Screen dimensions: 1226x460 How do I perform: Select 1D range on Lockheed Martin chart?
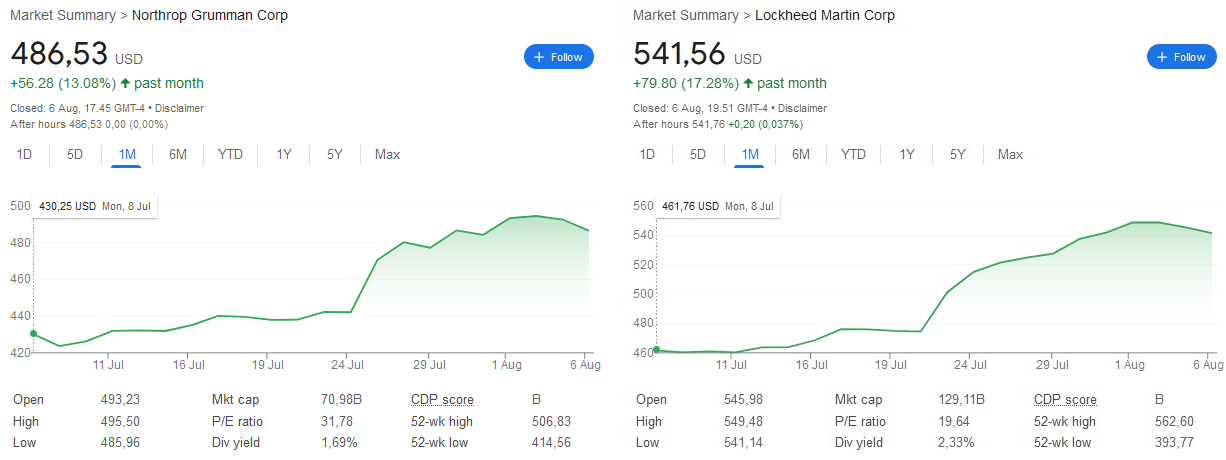point(647,154)
